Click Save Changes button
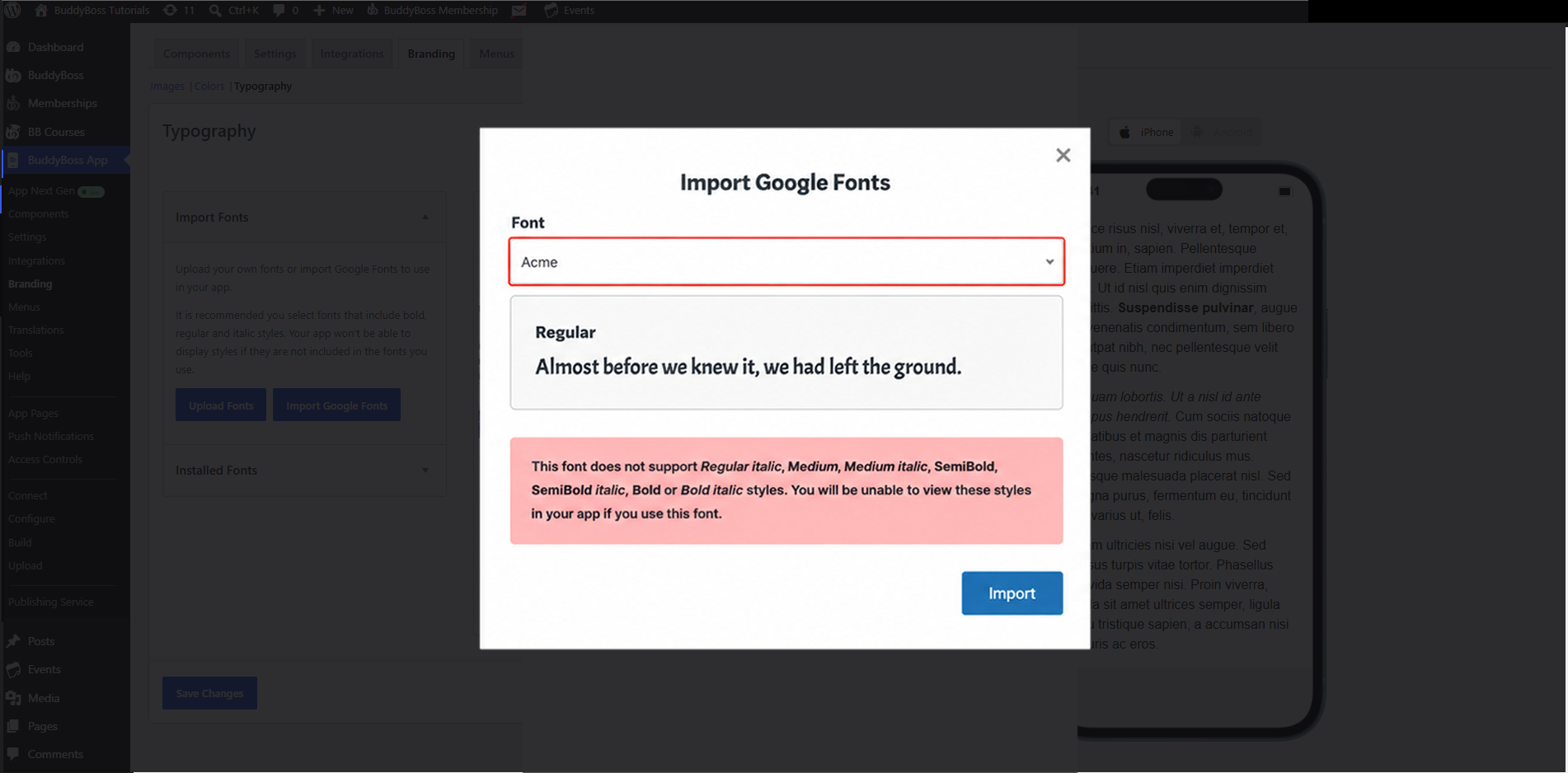1568x773 pixels. tap(209, 693)
